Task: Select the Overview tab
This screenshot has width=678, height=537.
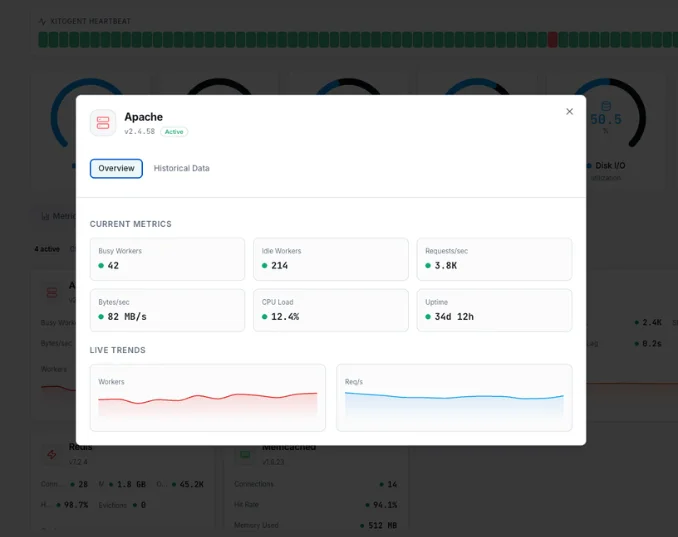Action: tap(116, 168)
